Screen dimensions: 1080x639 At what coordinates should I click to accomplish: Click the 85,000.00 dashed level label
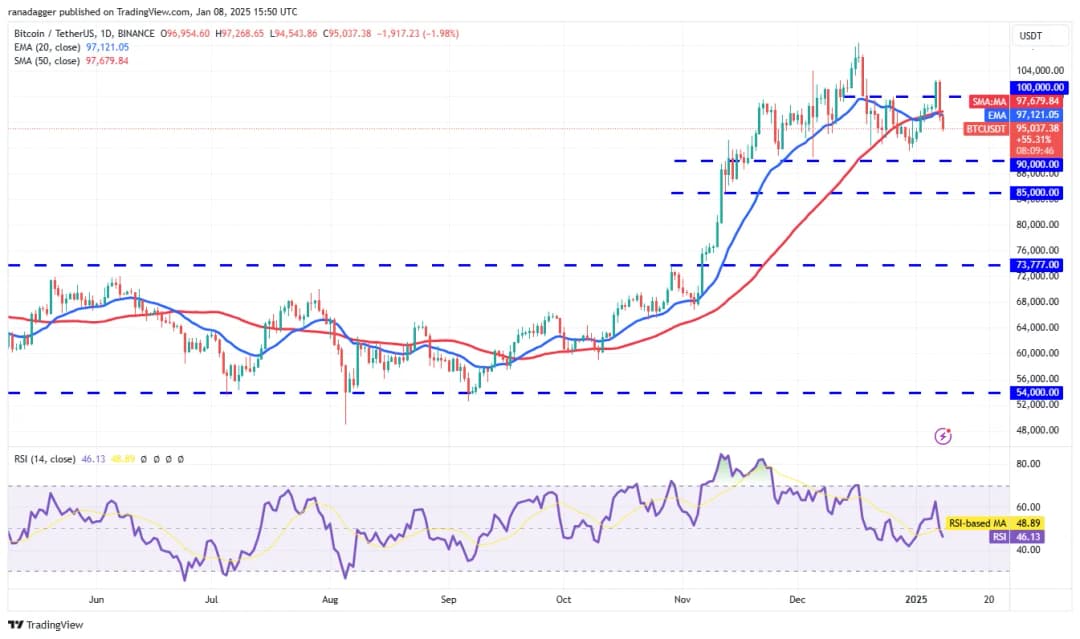(1039, 192)
